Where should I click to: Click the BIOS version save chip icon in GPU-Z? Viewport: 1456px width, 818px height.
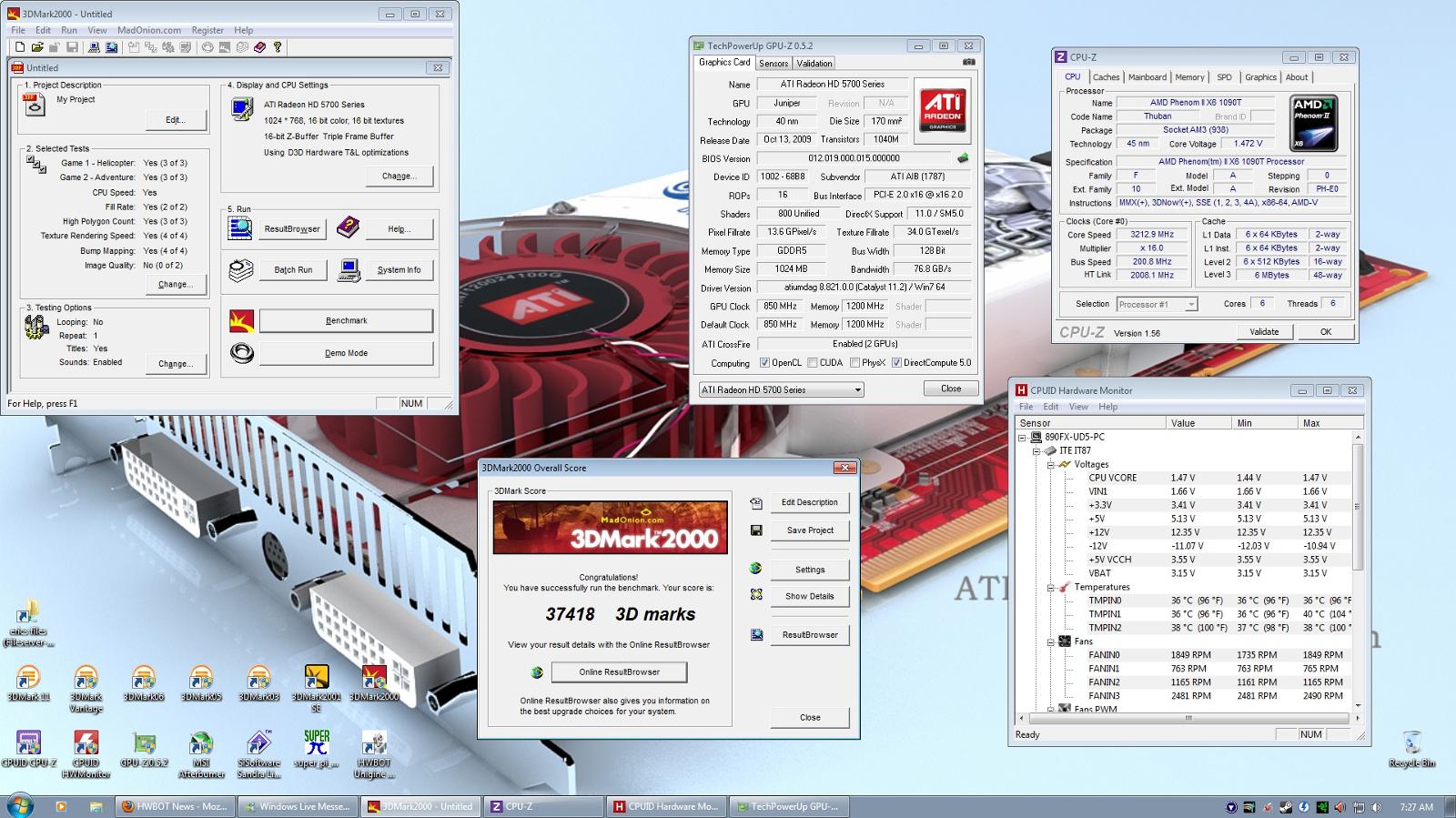(x=963, y=158)
